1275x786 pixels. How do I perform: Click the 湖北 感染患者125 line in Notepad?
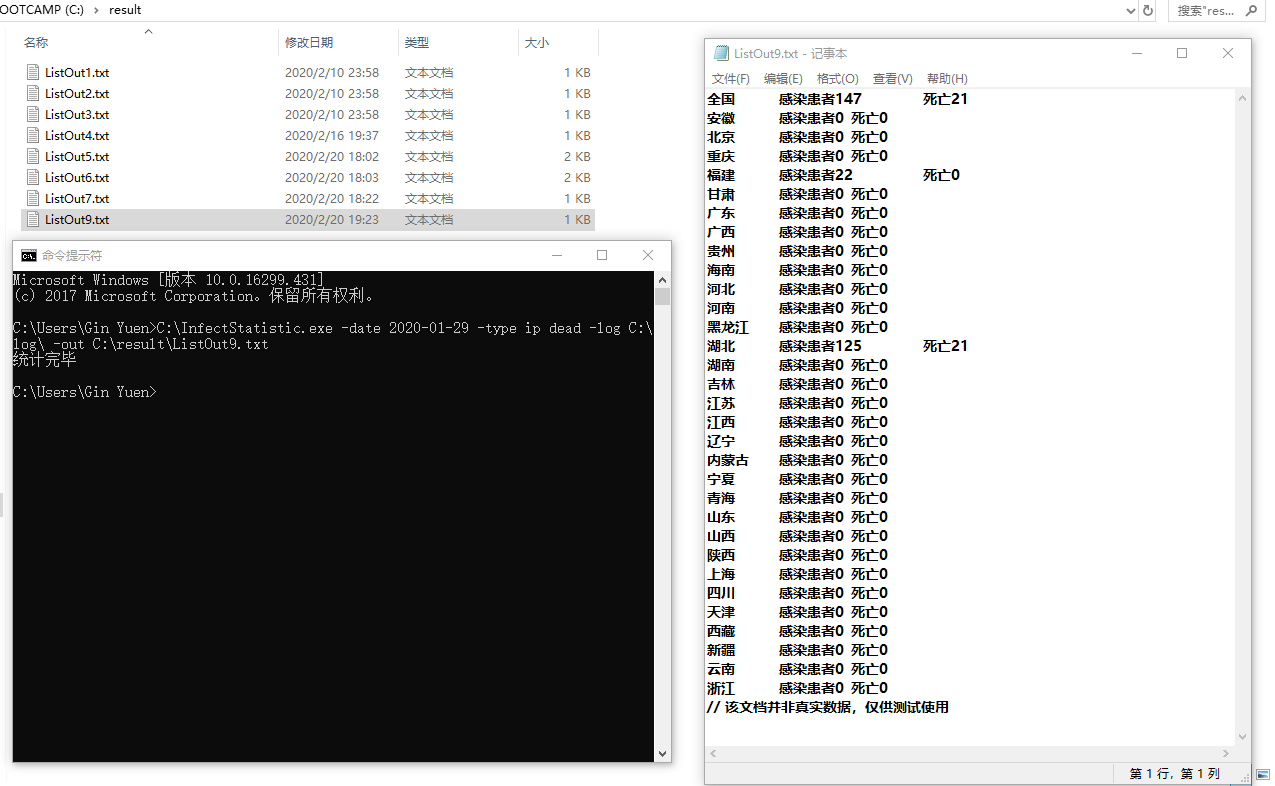(837, 346)
